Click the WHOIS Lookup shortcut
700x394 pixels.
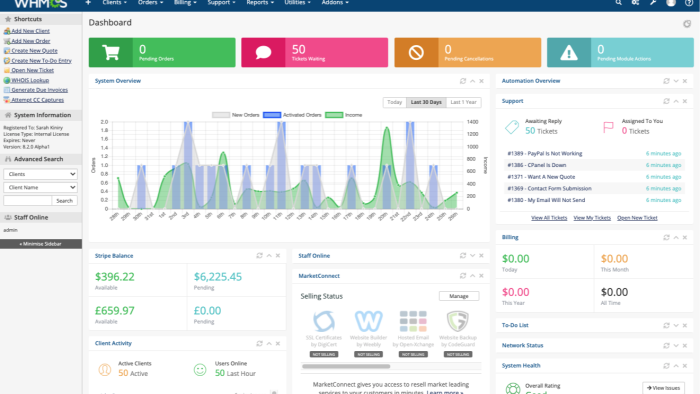tap(30, 80)
